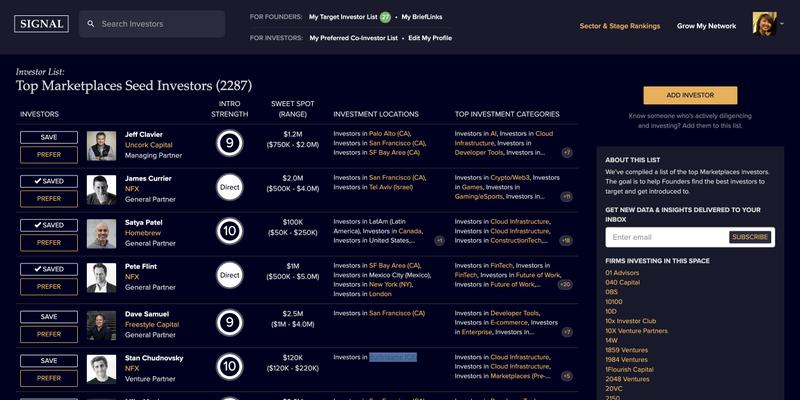Expand +5 categories for Stan Chudnovsky
This screenshot has height=400, width=800.
pyautogui.click(x=567, y=376)
